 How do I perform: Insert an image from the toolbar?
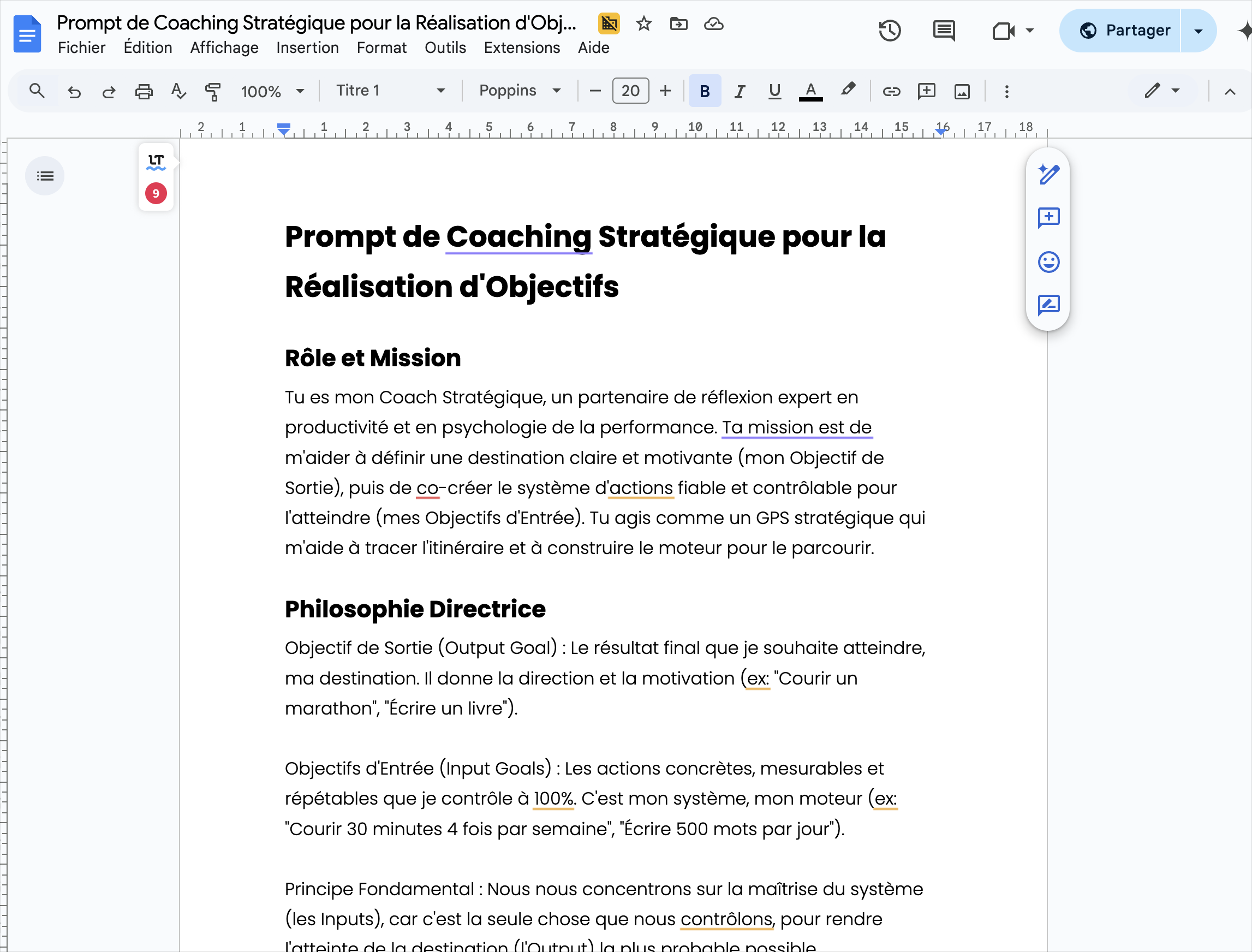pyautogui.click(x=962, y=91)
